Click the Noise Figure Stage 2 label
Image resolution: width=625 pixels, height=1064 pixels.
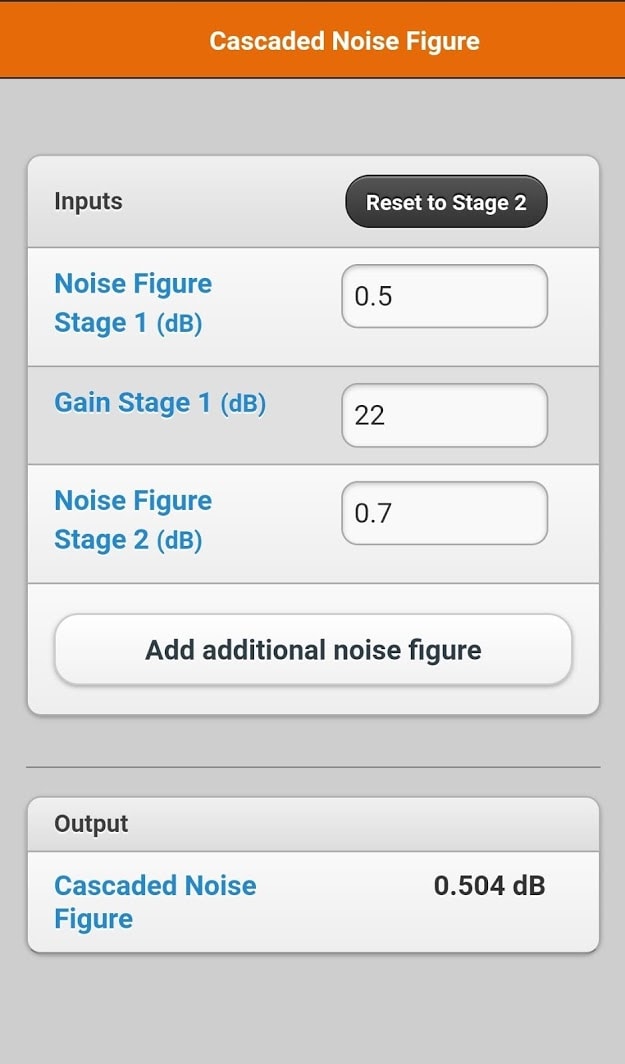(133, 520)
